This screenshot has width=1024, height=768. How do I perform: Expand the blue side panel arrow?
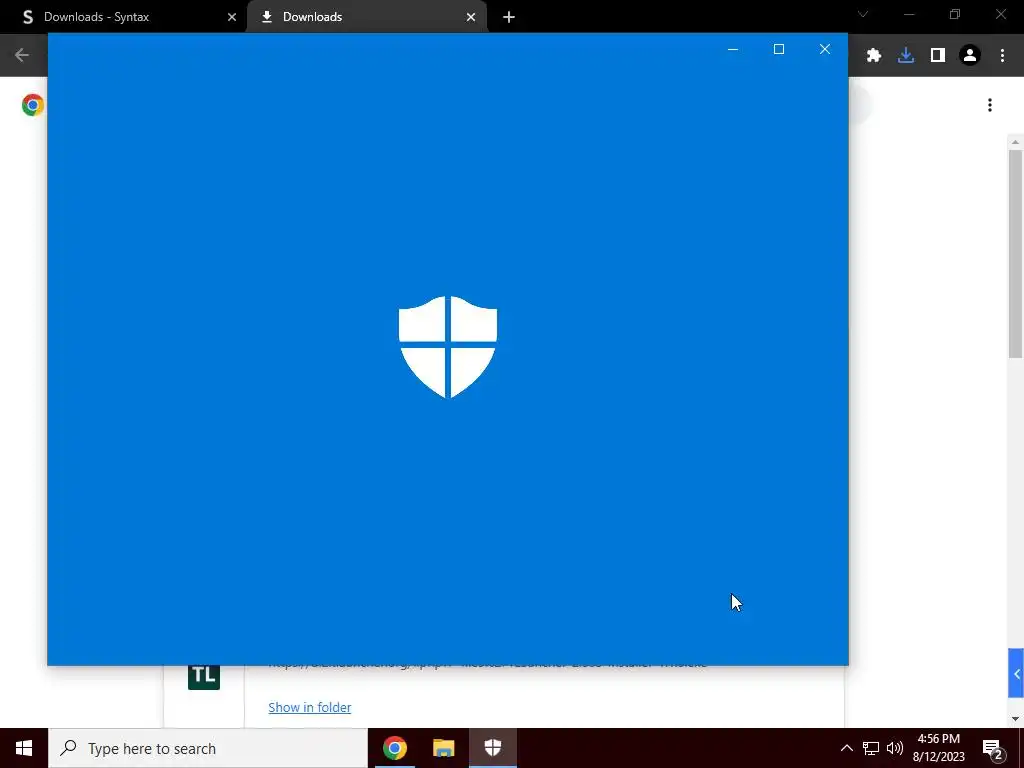tap(1016, 673)
